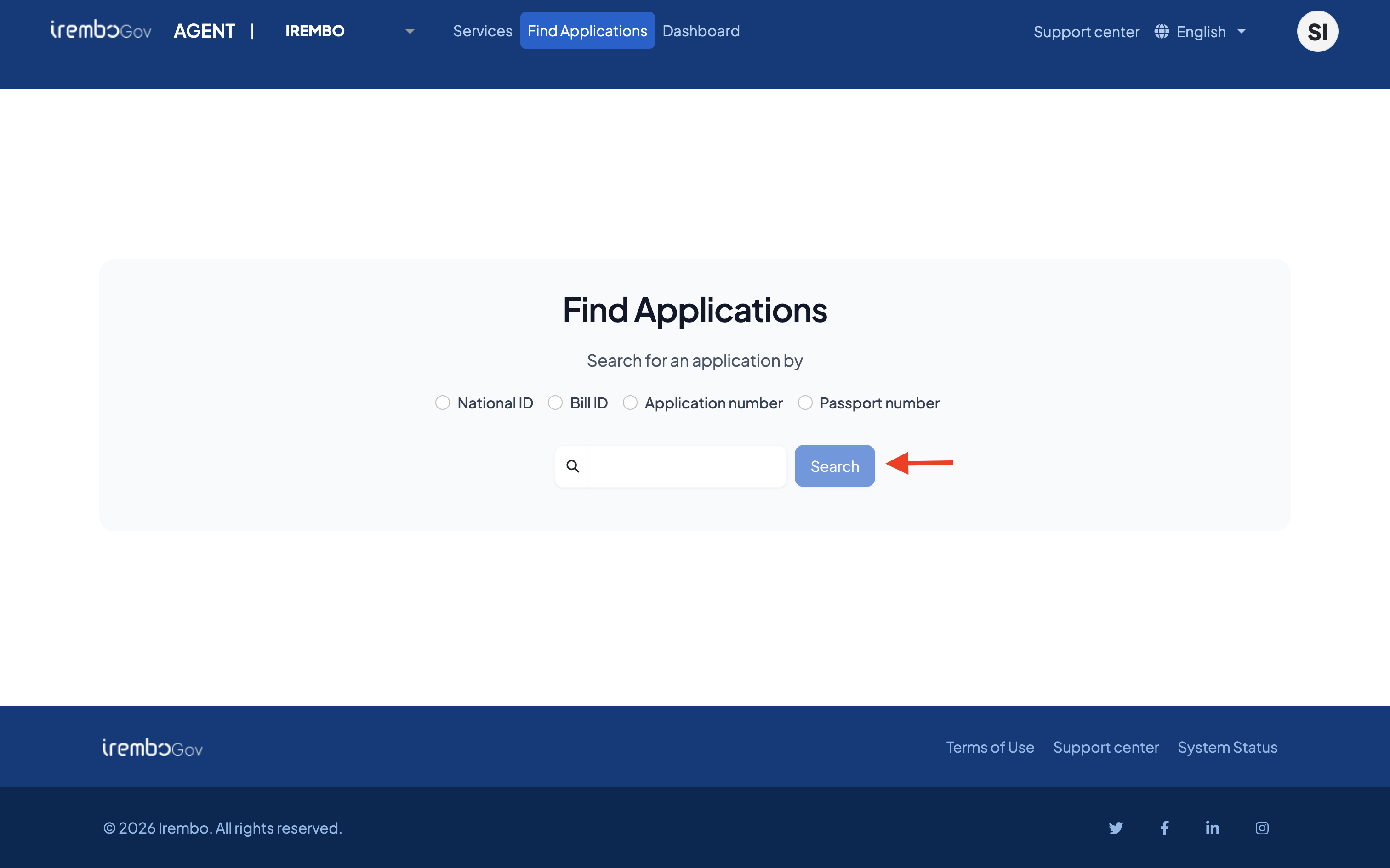Click the footer IremboGov logo
The height and width of the screenshot is (868, 1390).
pyautogui.click(x=152, y=747)
